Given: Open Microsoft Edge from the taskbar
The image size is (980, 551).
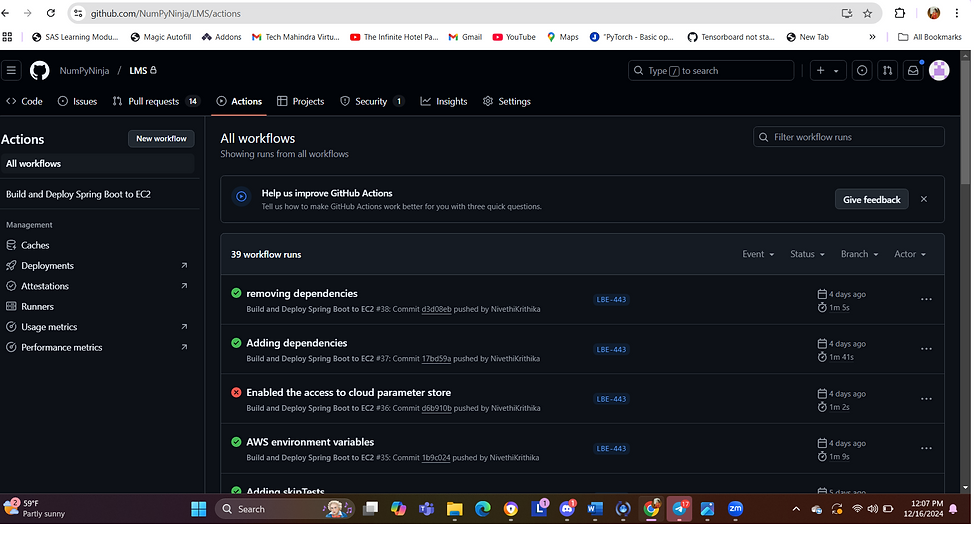Looking at the screenshot, I should coord(482,509).
